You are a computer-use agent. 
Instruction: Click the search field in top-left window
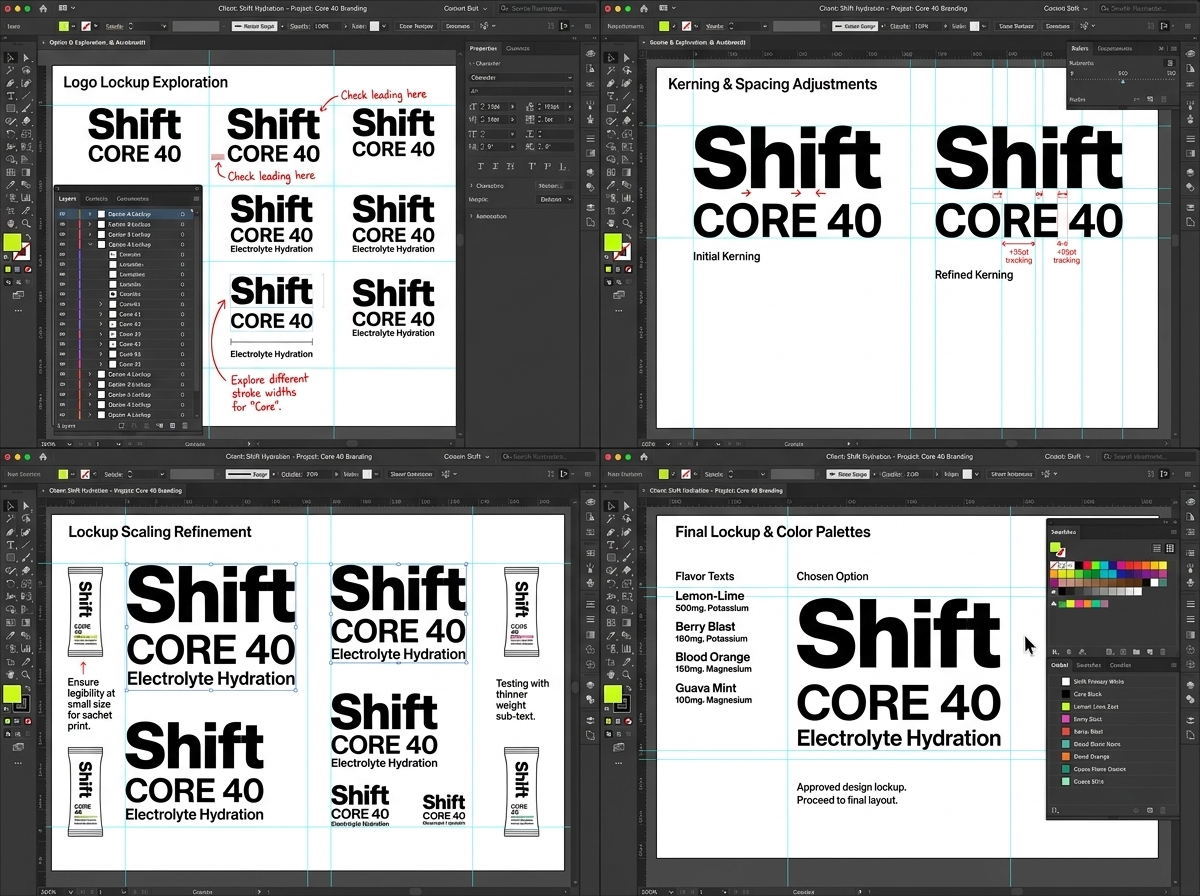pos(547,8)
